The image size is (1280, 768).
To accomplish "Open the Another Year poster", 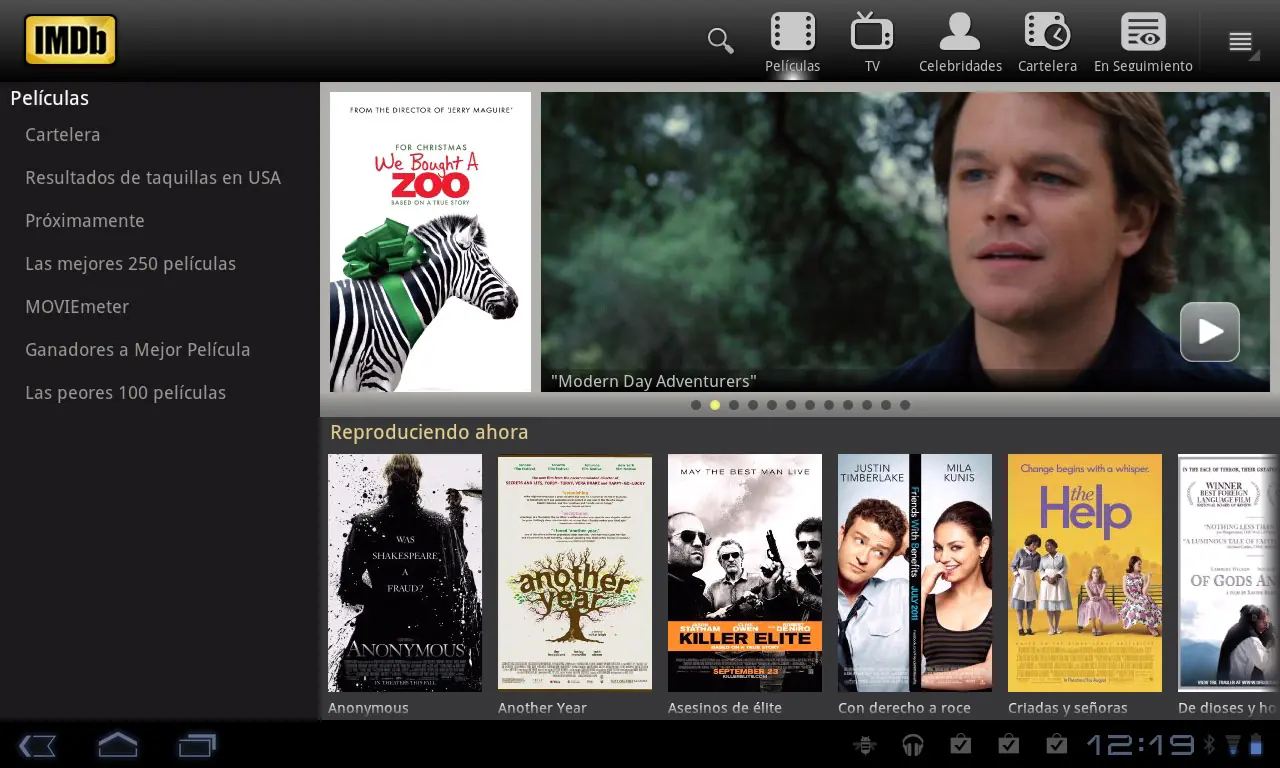I will coord(575,573).
